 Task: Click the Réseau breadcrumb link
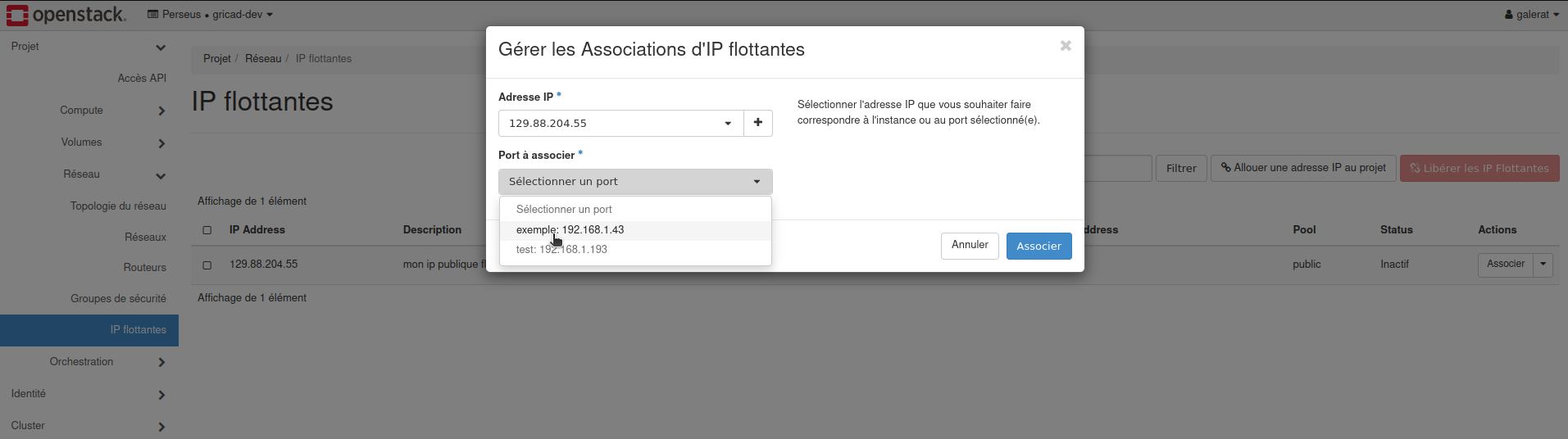[263, 58]
